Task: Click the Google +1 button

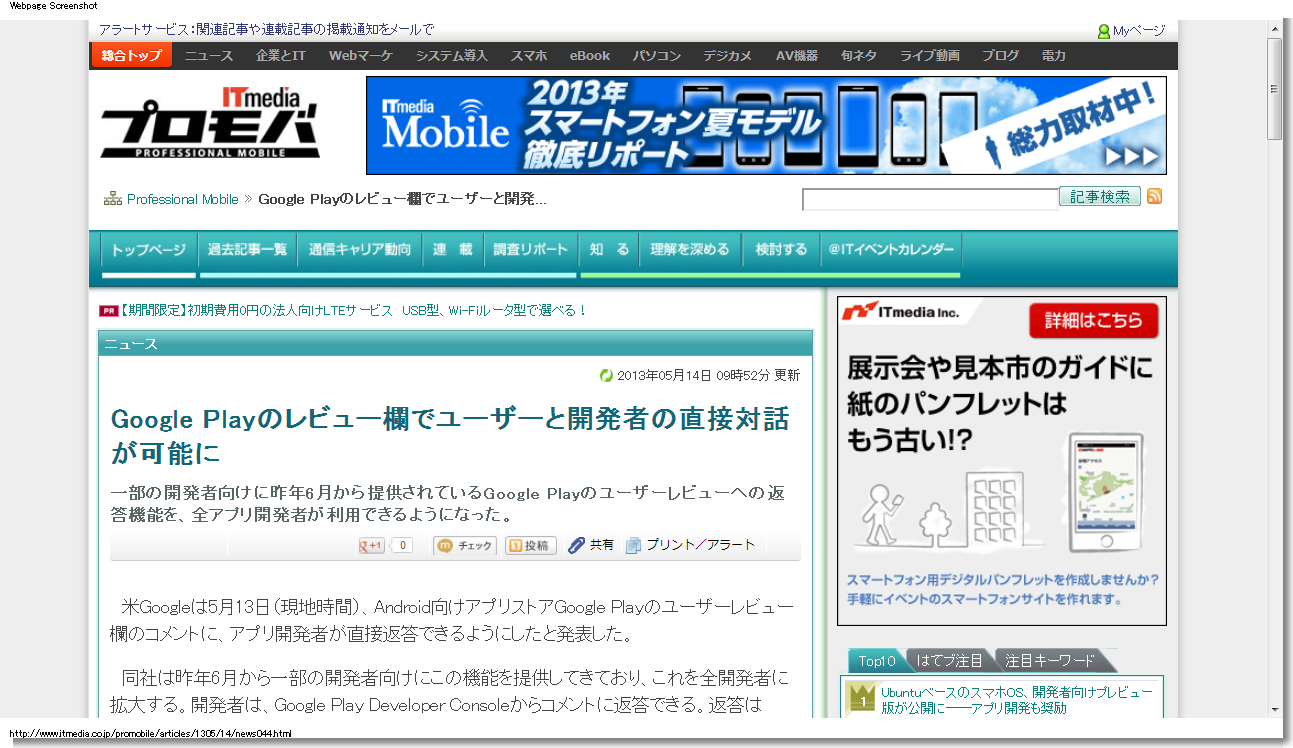Action: point(372,545)
